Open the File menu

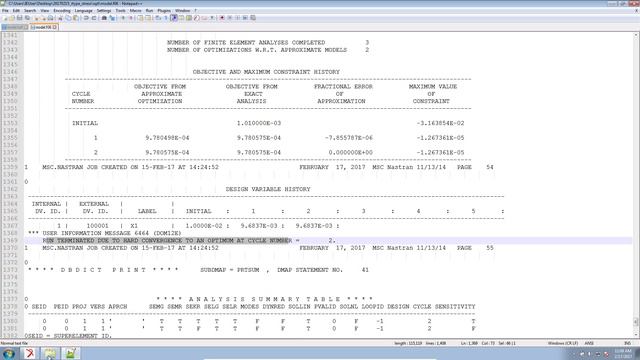(x=5, y=11)
